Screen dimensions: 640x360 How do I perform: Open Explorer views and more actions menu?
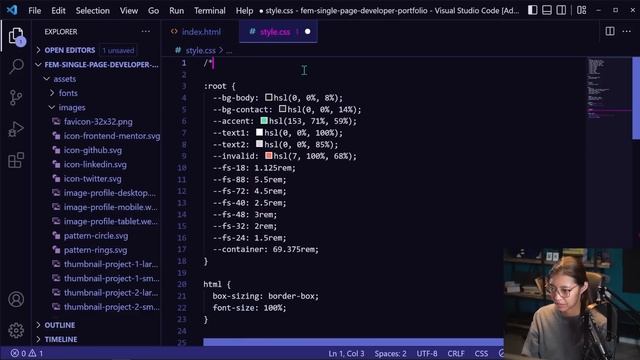tap(146, 31)
